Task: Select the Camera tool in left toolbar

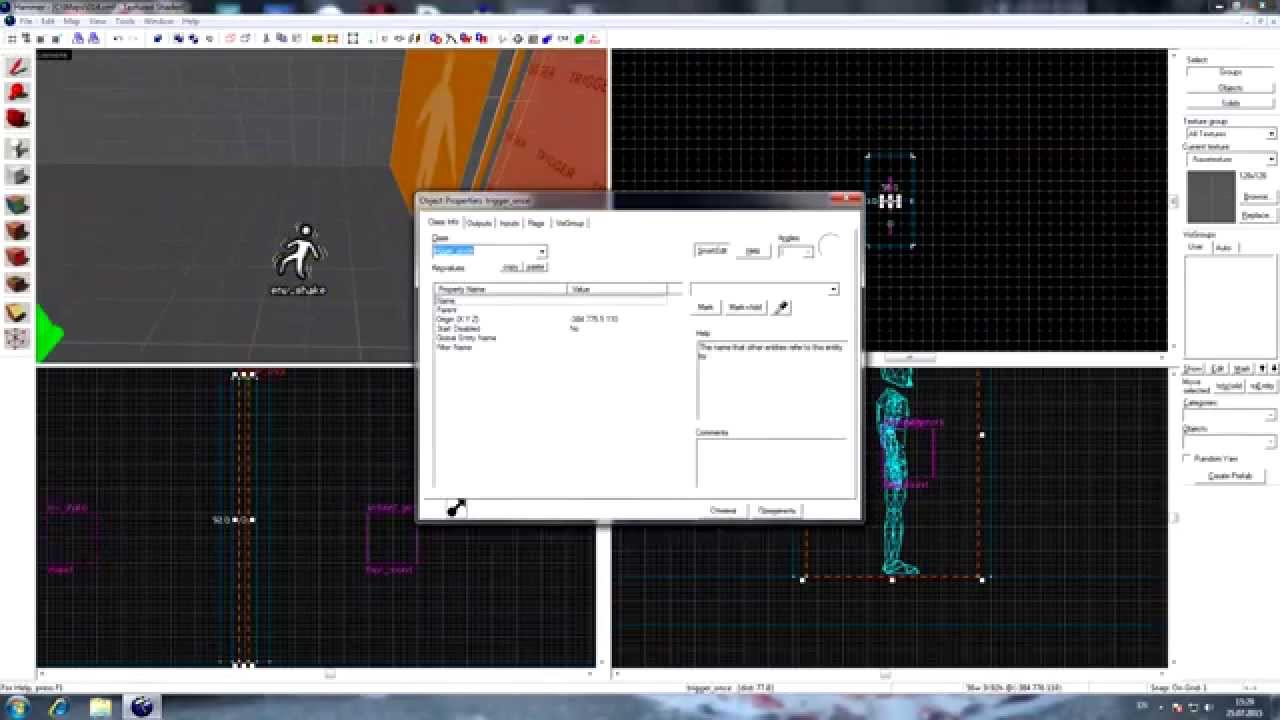Action: click(x=17, y=120)
